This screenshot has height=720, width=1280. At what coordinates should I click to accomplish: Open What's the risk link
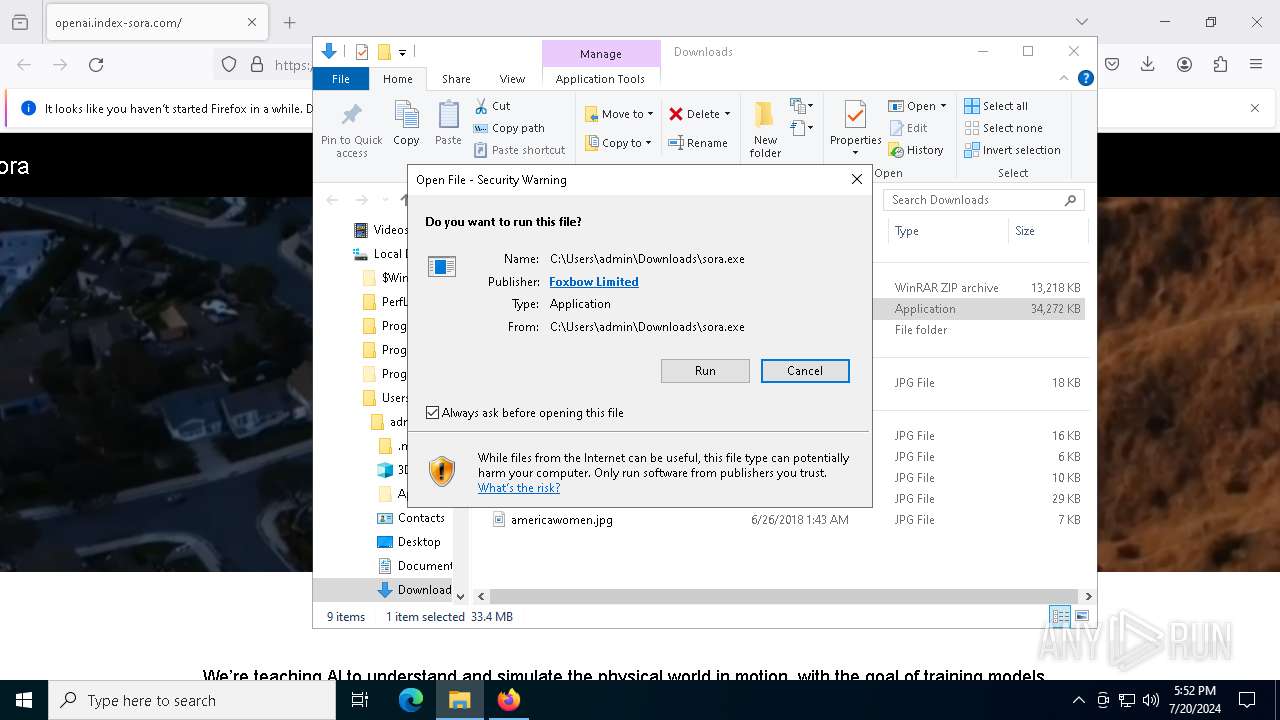point(519,488)
